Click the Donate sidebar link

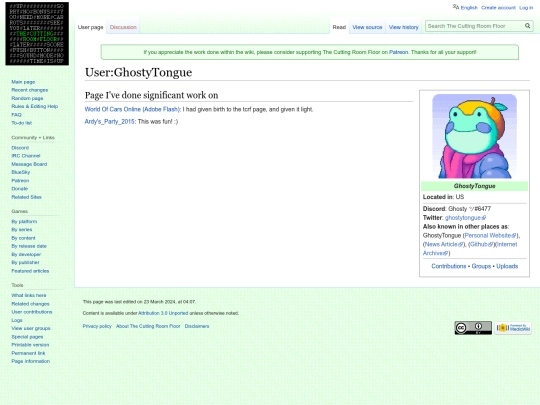(20, 189)
